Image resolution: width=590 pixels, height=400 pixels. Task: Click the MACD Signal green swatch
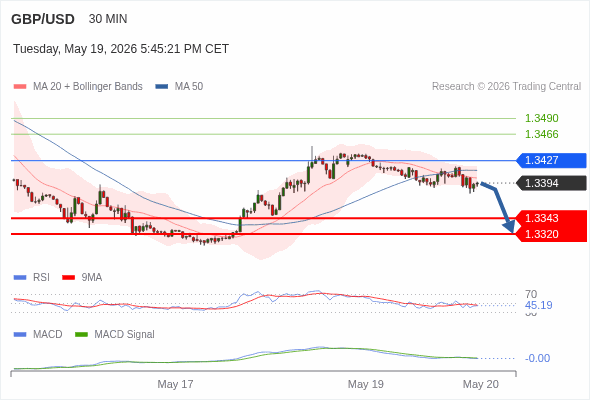click(81, 335)
